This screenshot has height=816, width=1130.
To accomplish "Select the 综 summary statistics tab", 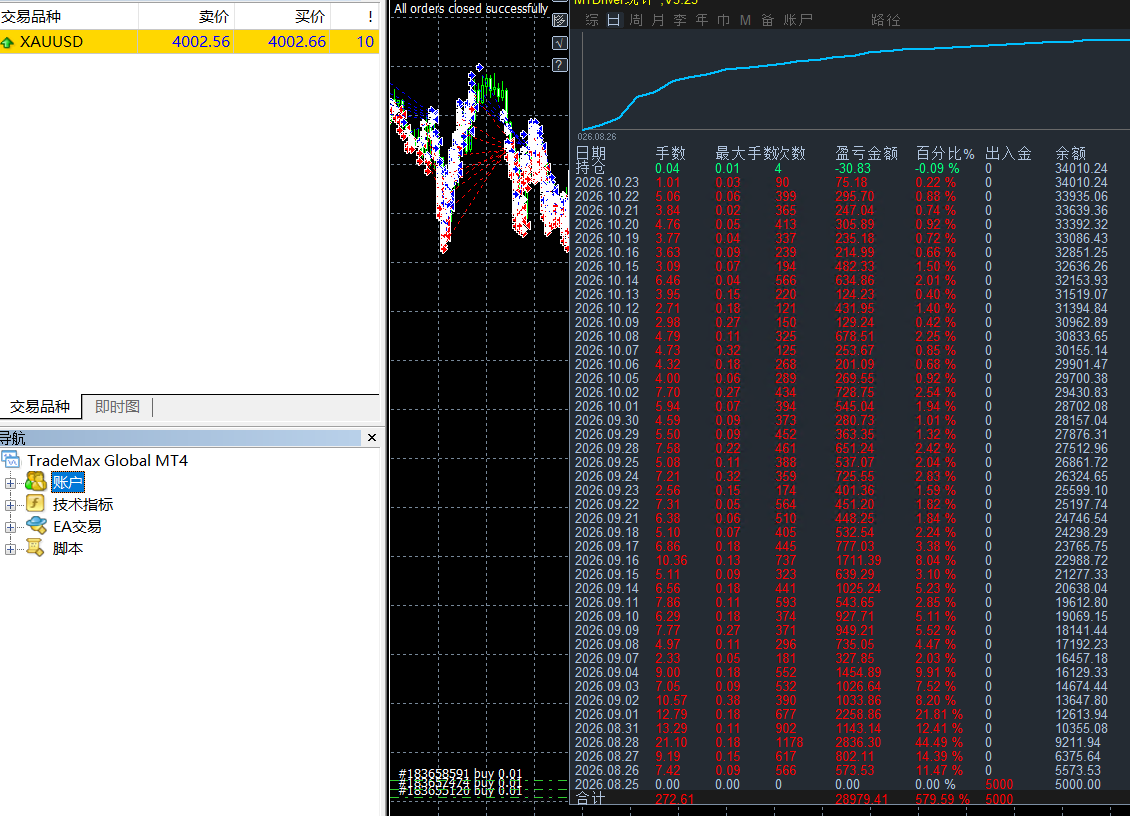I will [x=592, y=20].
